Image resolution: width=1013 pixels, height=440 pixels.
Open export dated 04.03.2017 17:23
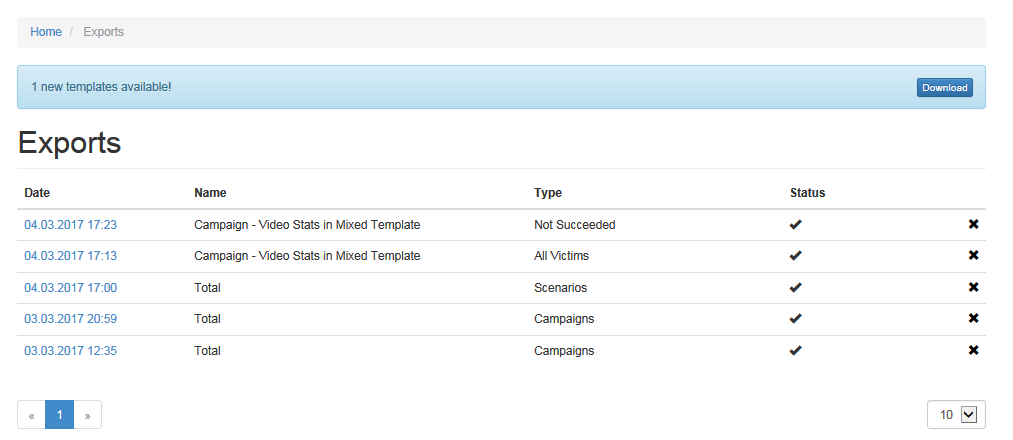coord(70,225)
